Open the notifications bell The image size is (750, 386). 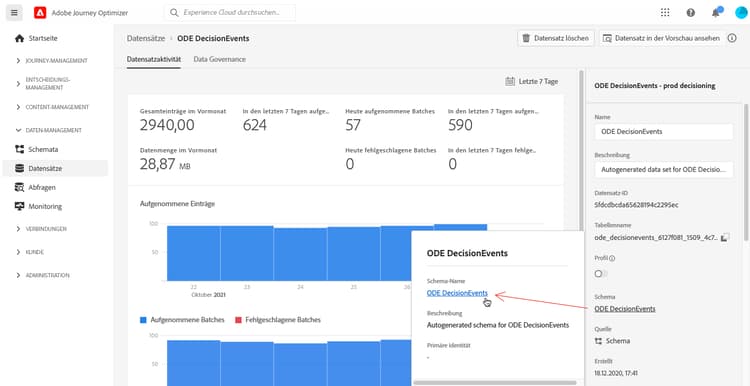[x=716, y=12]
